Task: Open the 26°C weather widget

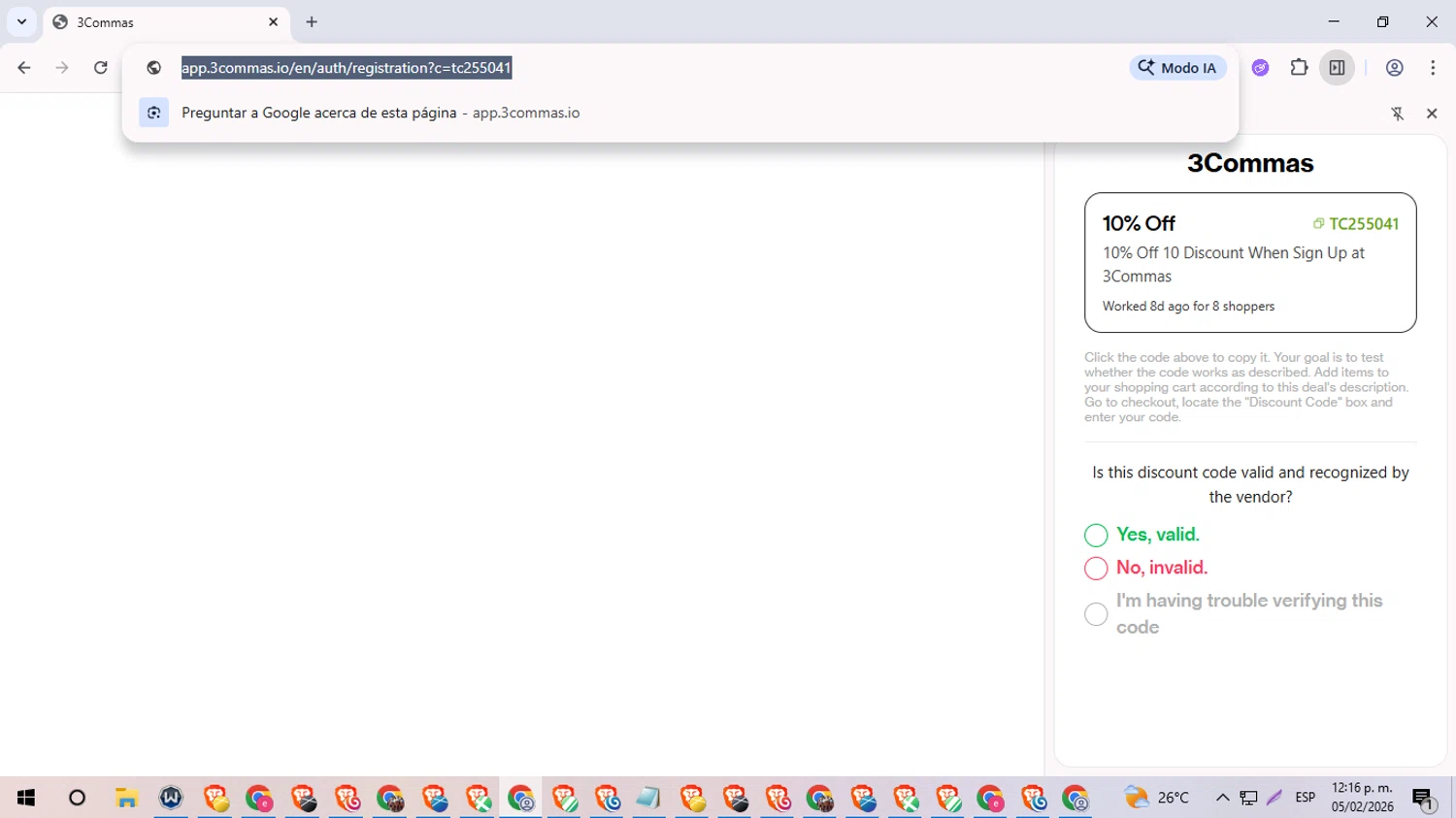Action: (x=1157, y=798)
